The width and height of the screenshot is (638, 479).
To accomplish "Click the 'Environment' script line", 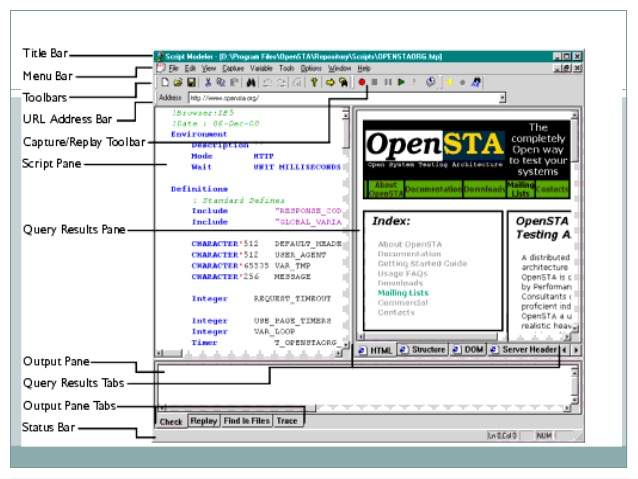I will (x=199, y=134).
